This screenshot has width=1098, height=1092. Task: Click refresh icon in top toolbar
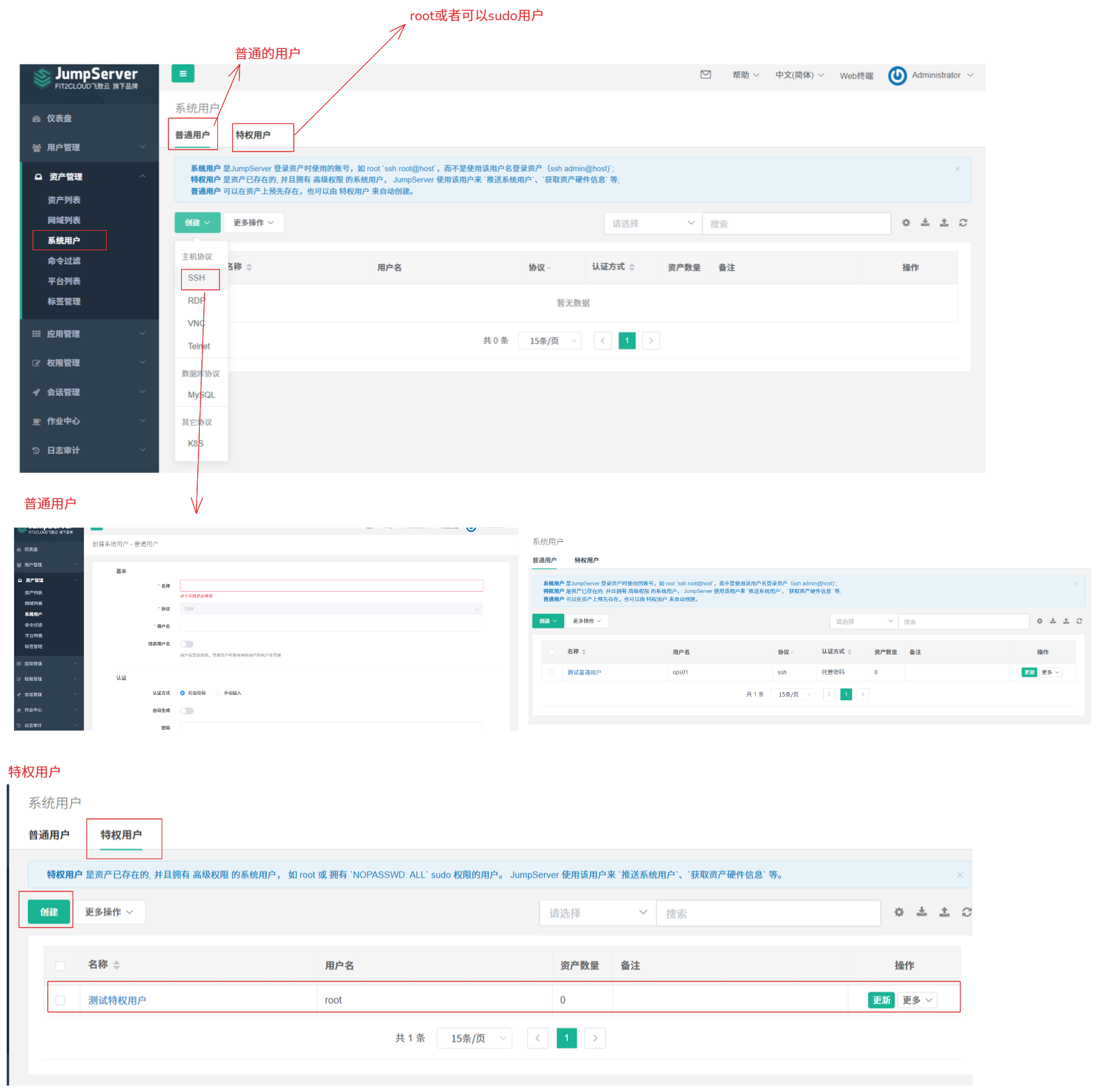tap(963, 223)
